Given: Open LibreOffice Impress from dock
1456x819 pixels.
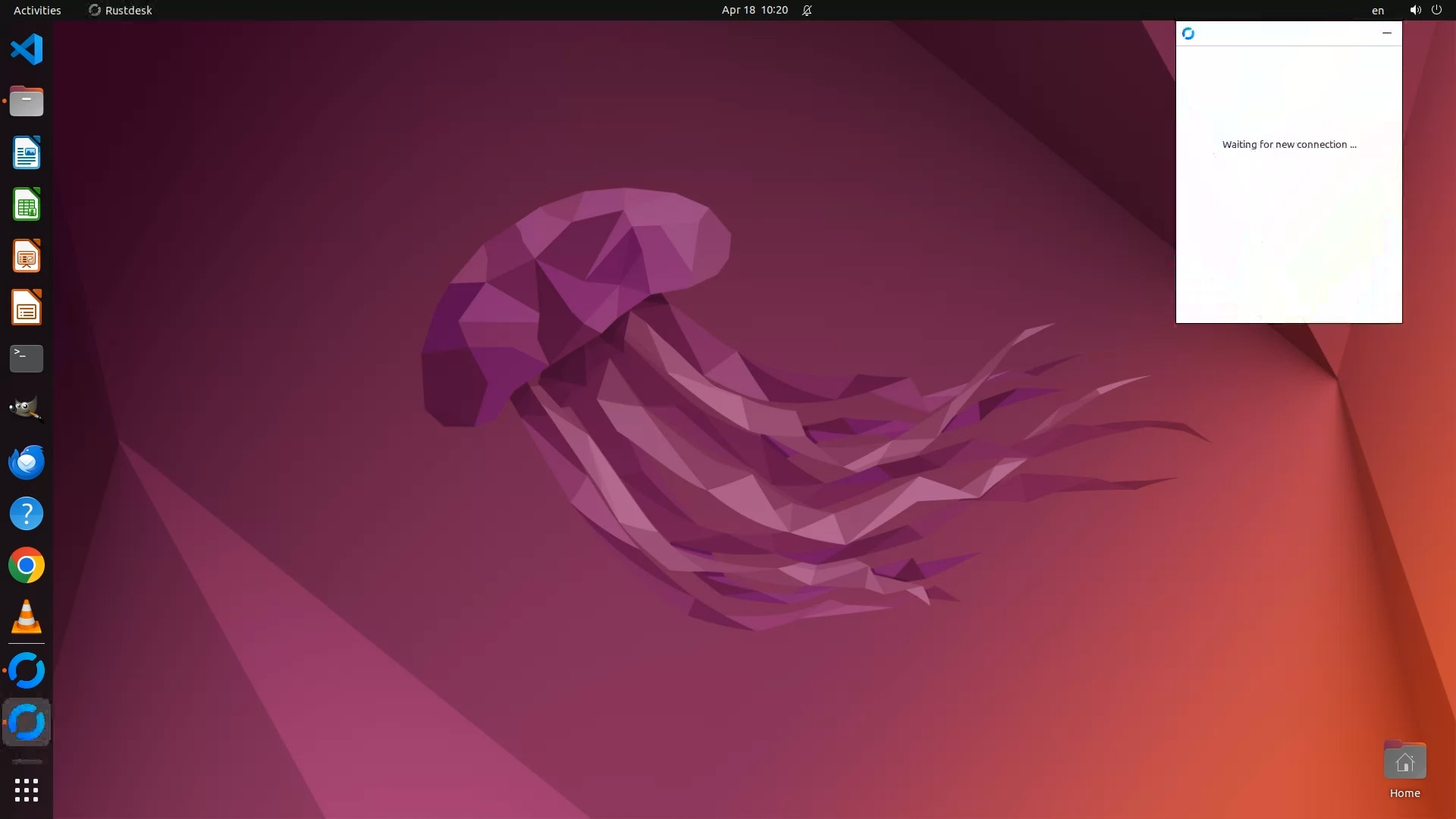Looking at the screenshot, I should (x=27, y=256).
